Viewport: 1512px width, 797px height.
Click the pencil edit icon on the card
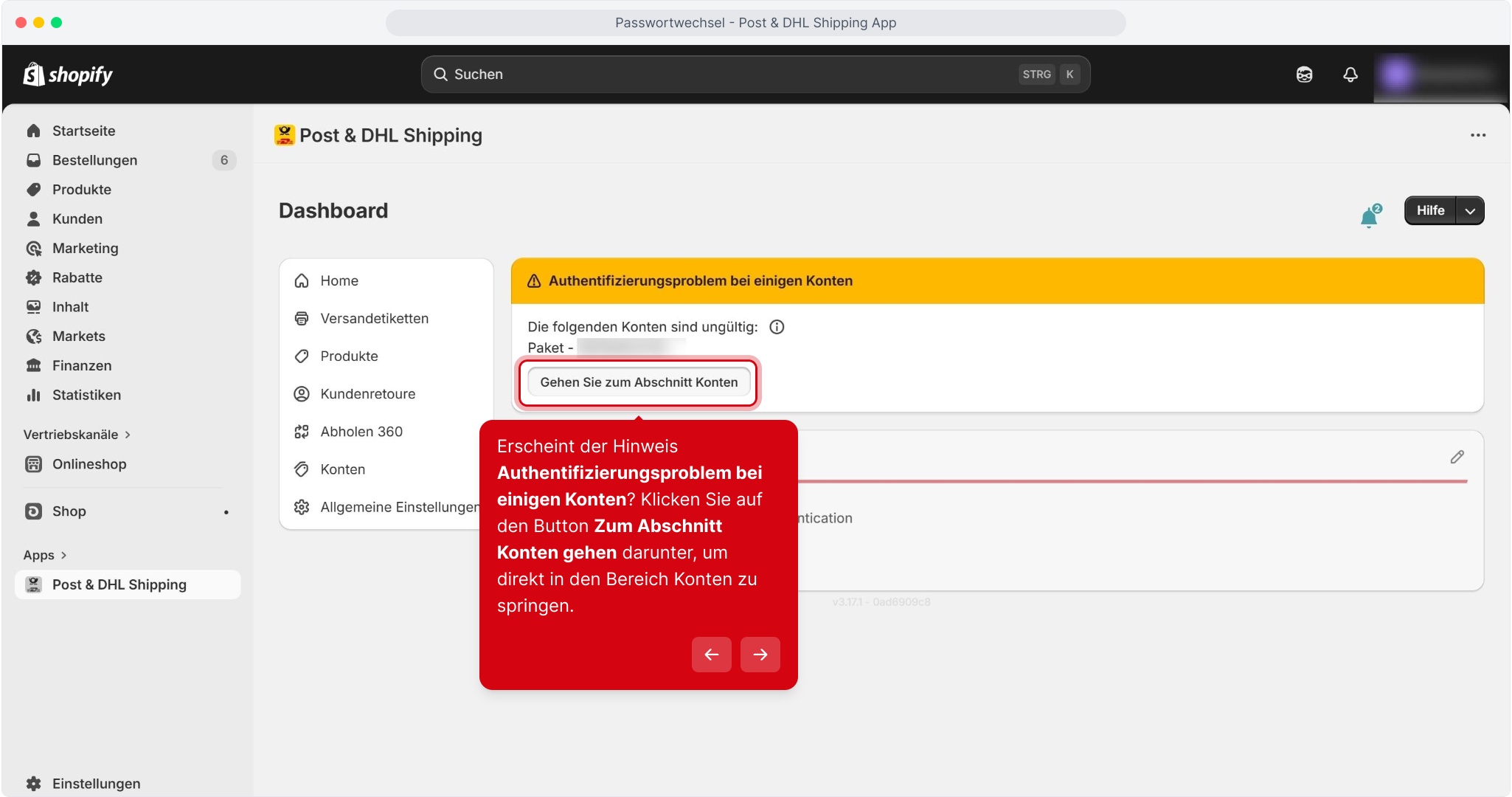click(x=1457, y=457)
